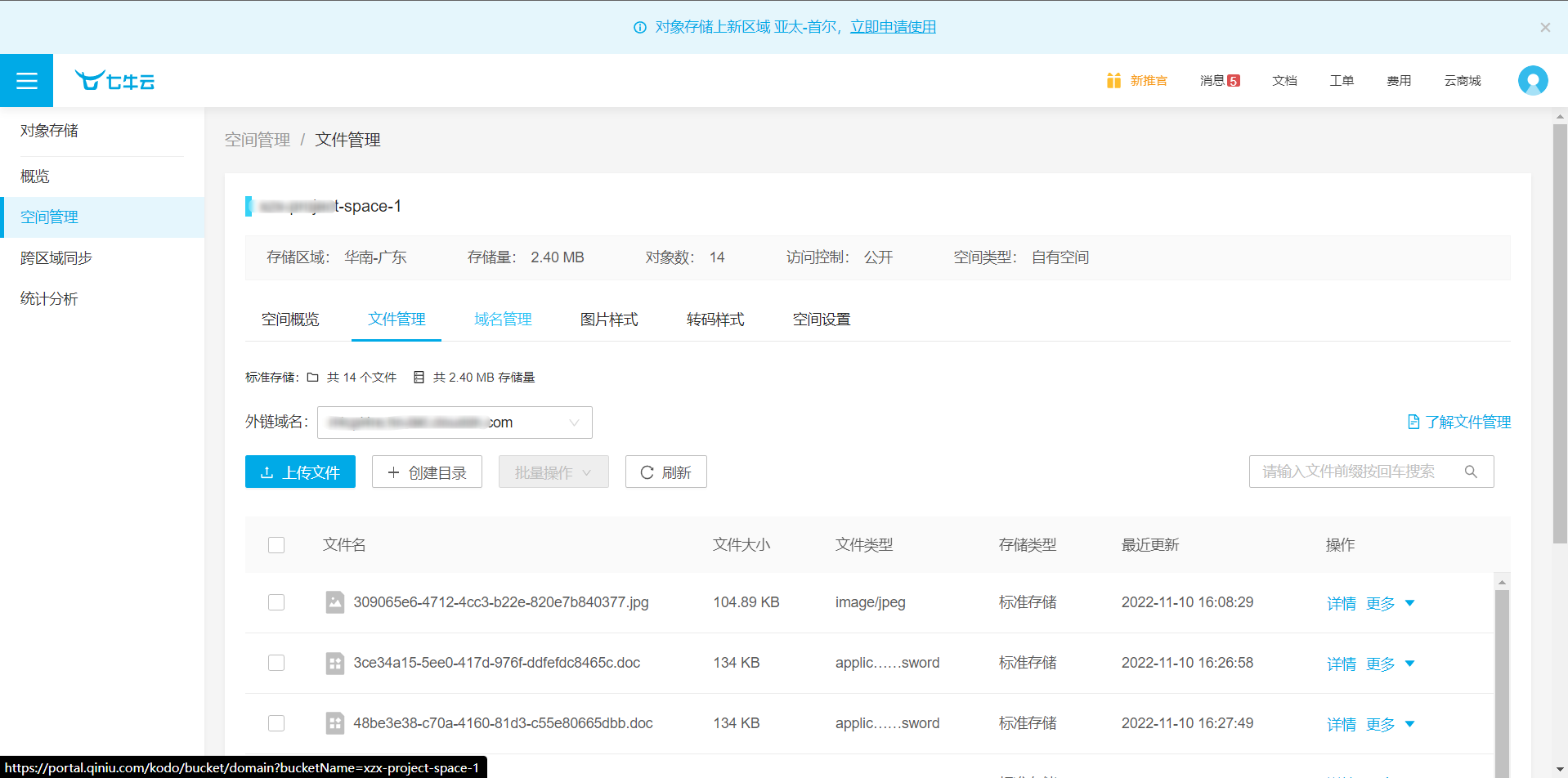
Task: Click the folder icon by 共 14 个文件
Action: click(312, 377)
